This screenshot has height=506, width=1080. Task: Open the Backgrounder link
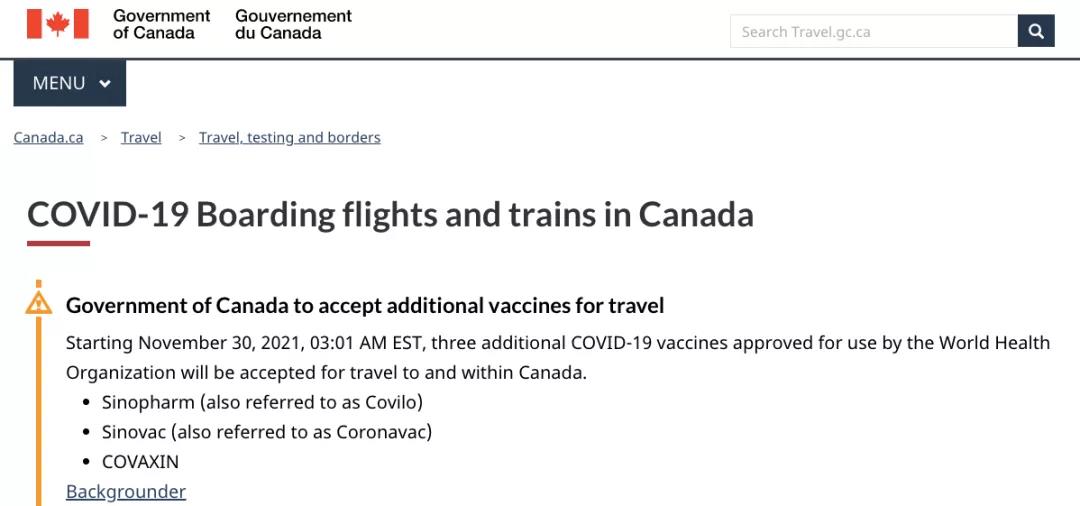point(126,492)
